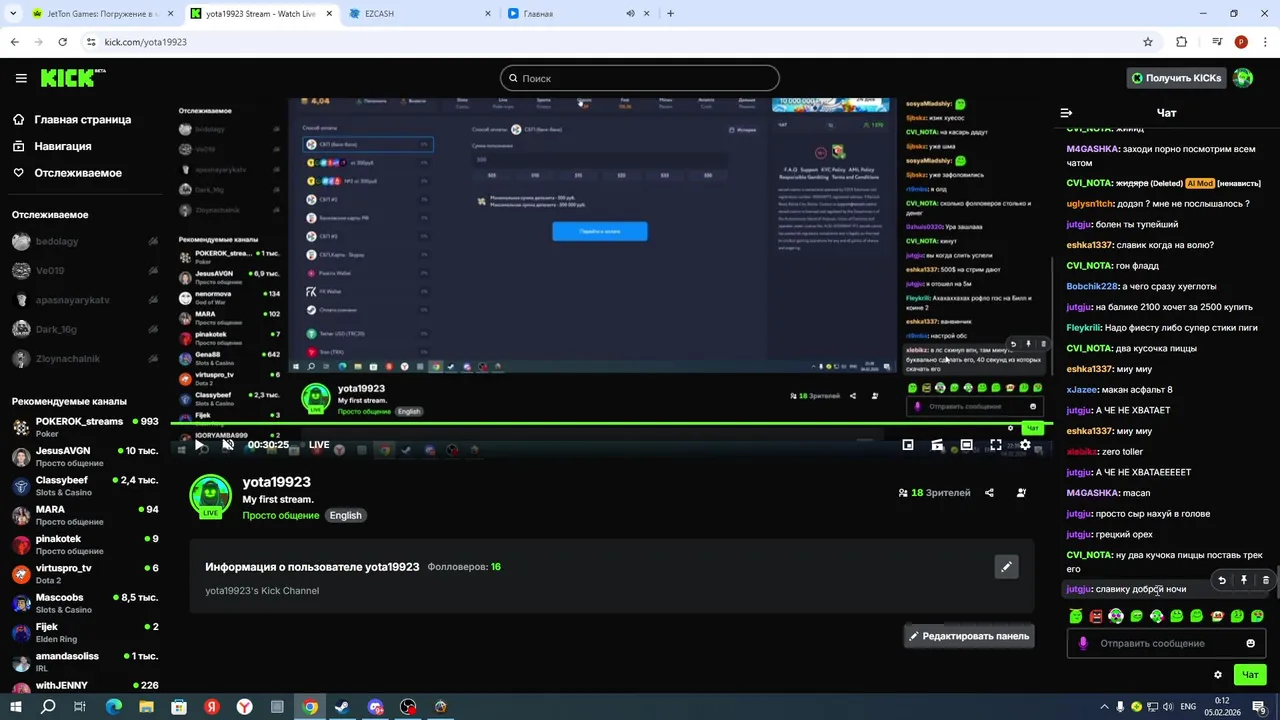Screen dimensions: 1280x720
Task: Collapse the chat panel arrow icon
Action: click(1066, 113)
